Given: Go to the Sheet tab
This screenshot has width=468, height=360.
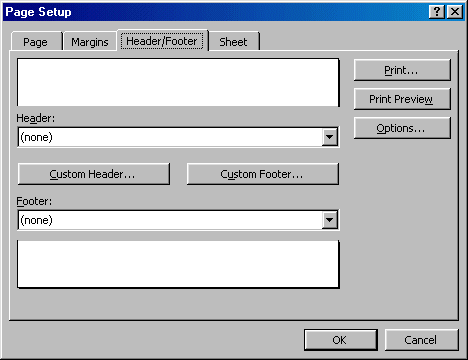Looking at the screenshot, I should (233, 42).
